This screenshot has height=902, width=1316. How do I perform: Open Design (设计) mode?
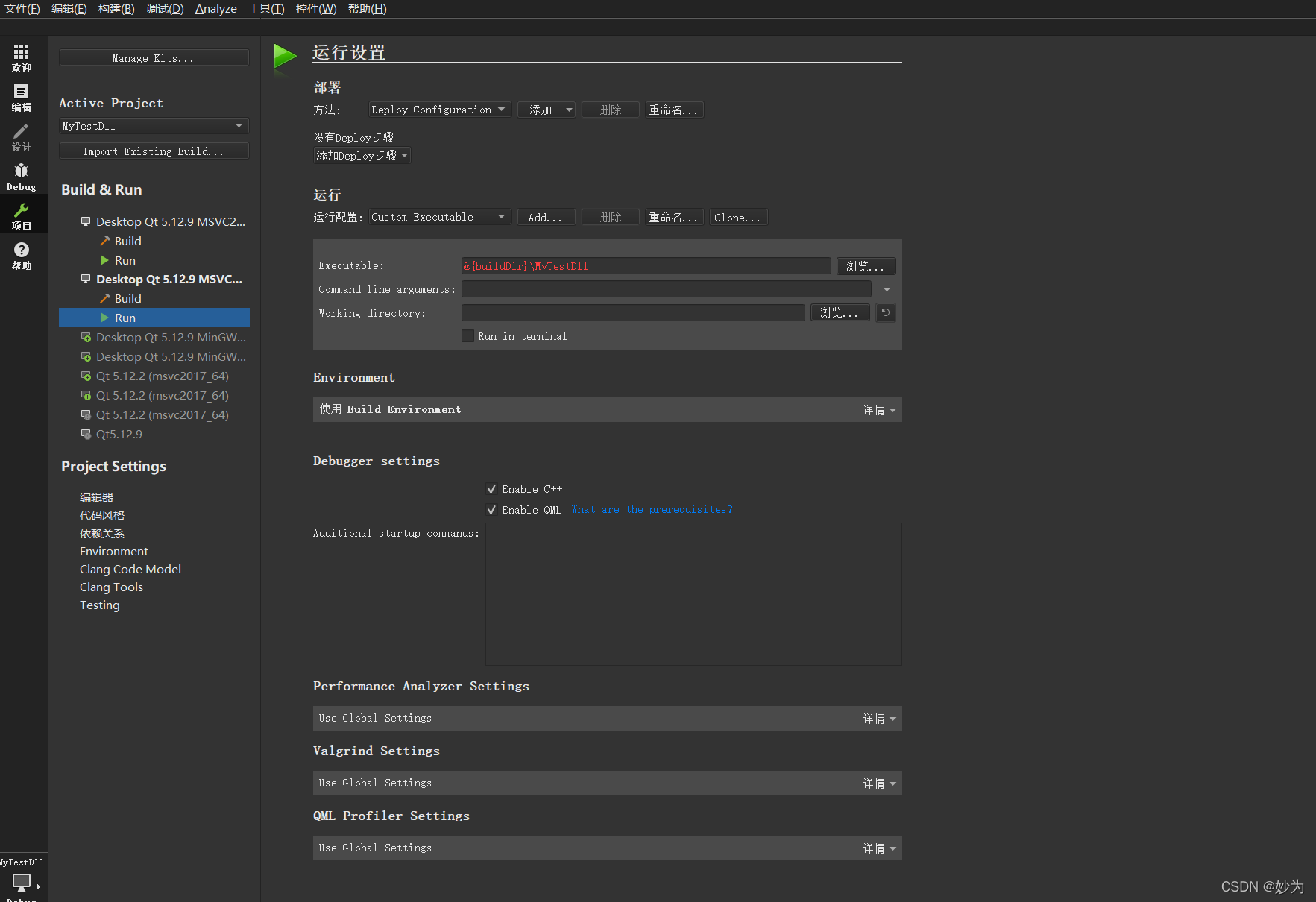click(21, 136)
